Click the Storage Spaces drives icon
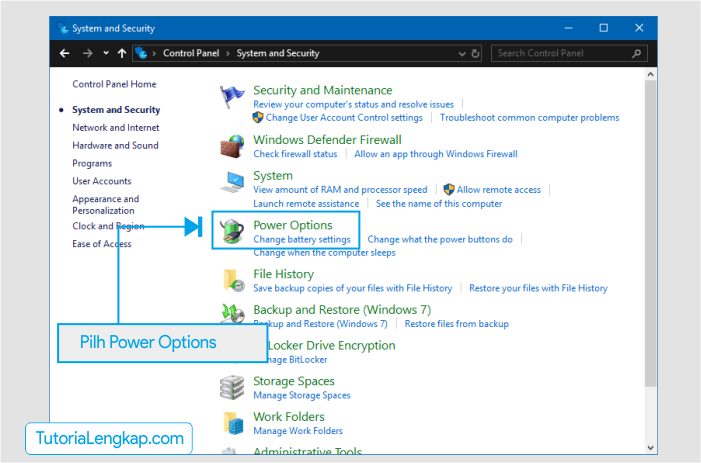The width and height of the screenshot is (701, 463). tap(232, 387)
